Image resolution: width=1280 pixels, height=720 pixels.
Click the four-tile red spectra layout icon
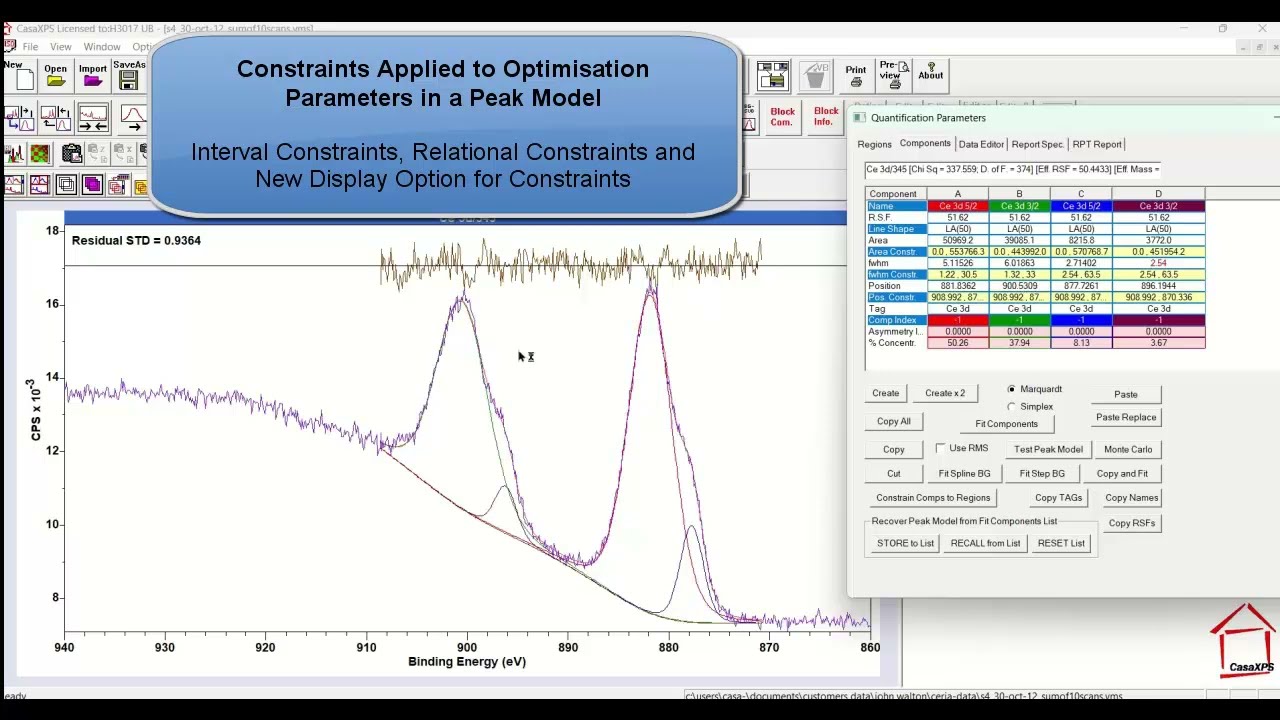(x=39, y=185)
